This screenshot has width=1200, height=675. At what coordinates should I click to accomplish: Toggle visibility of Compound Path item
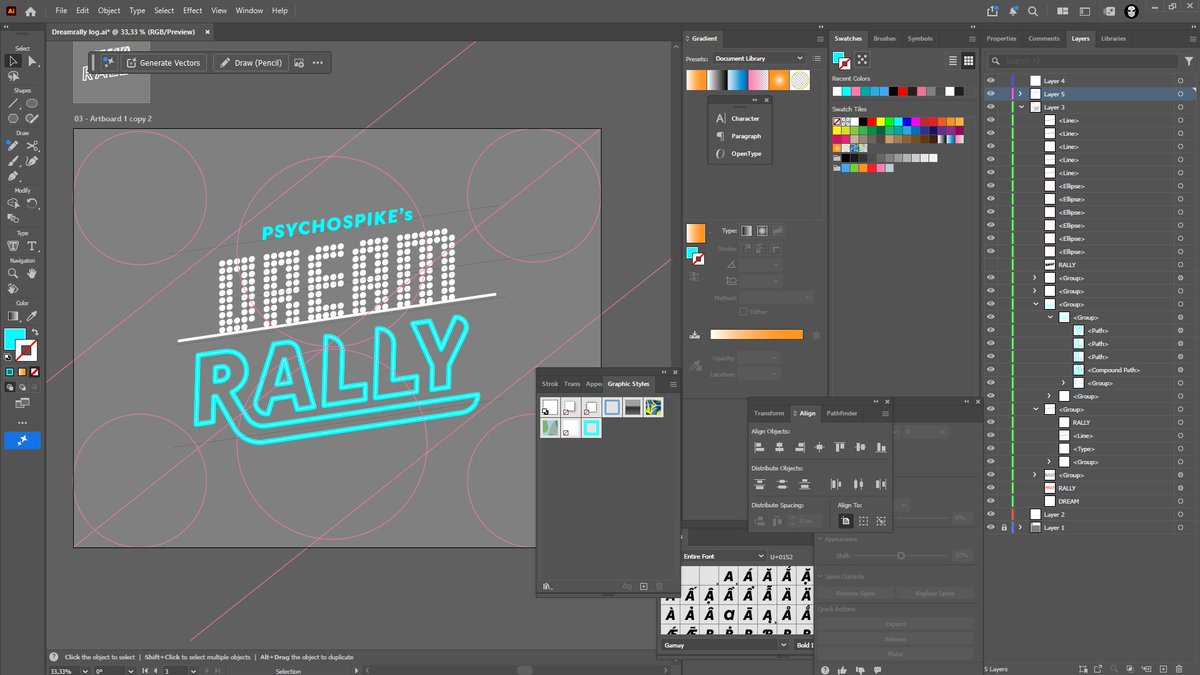pos(990,370)
